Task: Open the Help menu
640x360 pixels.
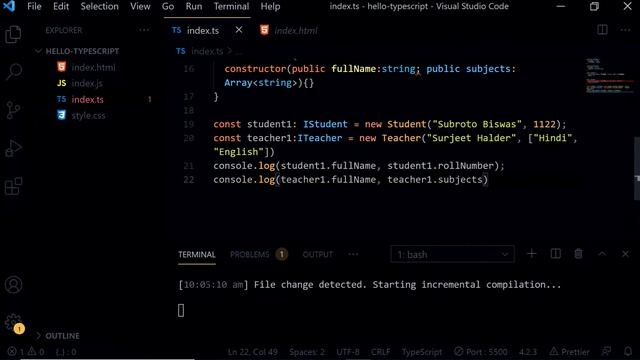Action: click(x=270, y=7)
